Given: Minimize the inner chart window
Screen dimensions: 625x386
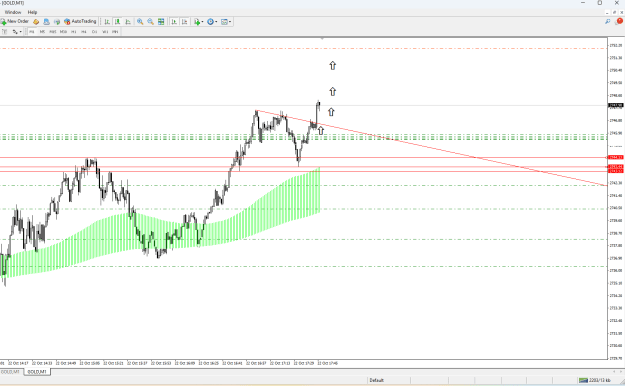Looking at the screenshot, I should coord(607,12).
